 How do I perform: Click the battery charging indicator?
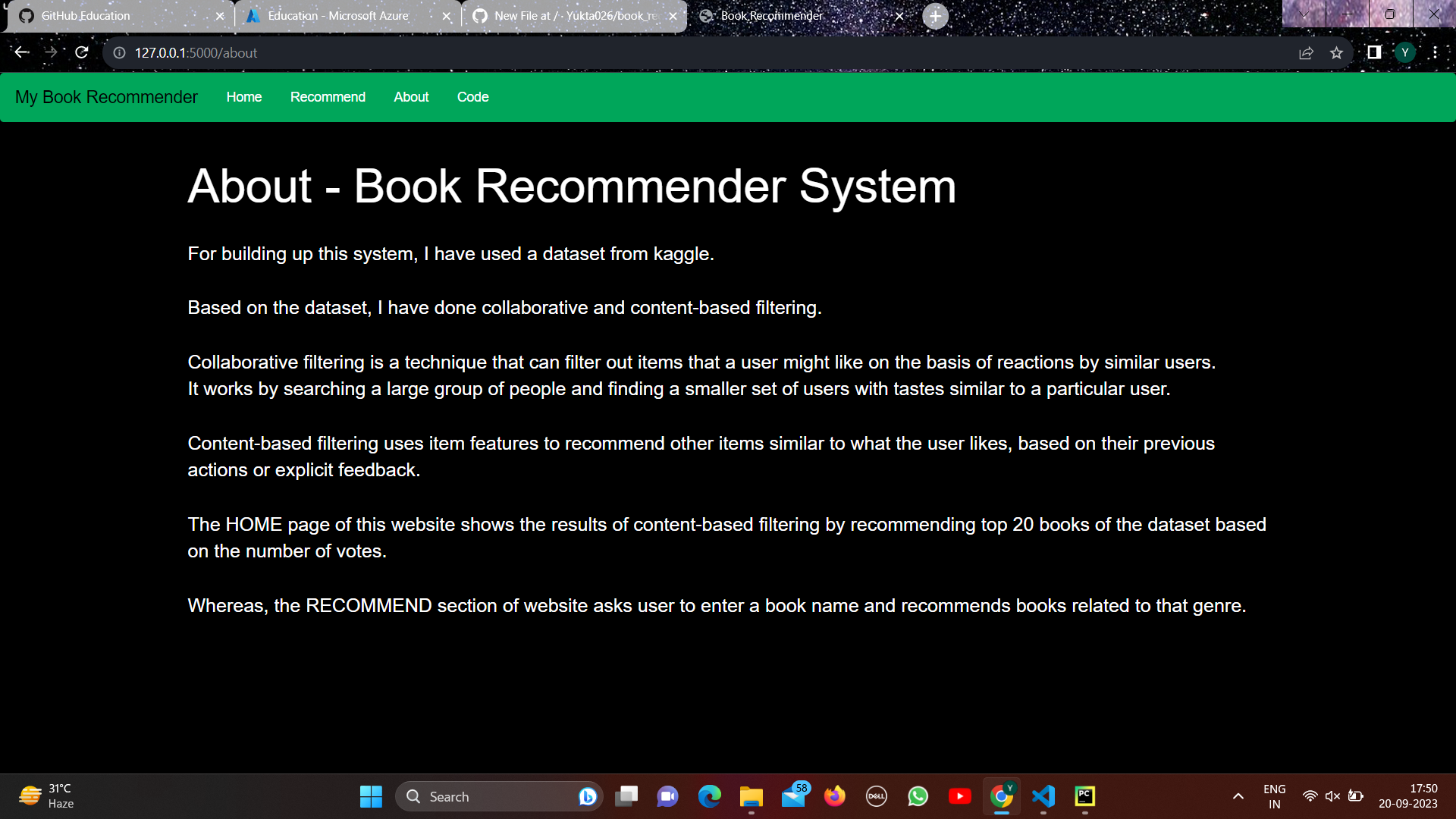(1357, 795)
